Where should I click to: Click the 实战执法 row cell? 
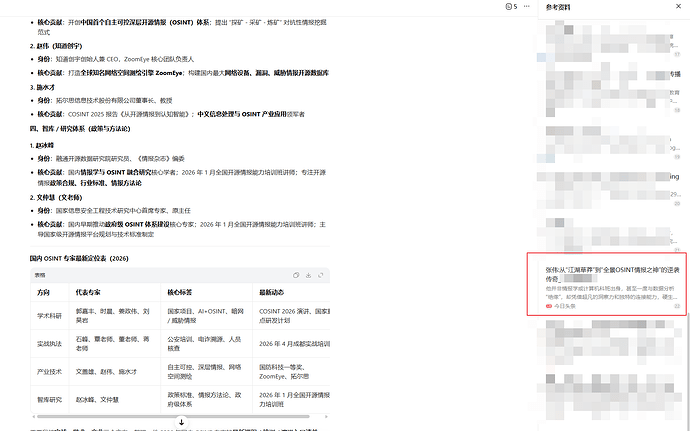[x=49, y=344]
